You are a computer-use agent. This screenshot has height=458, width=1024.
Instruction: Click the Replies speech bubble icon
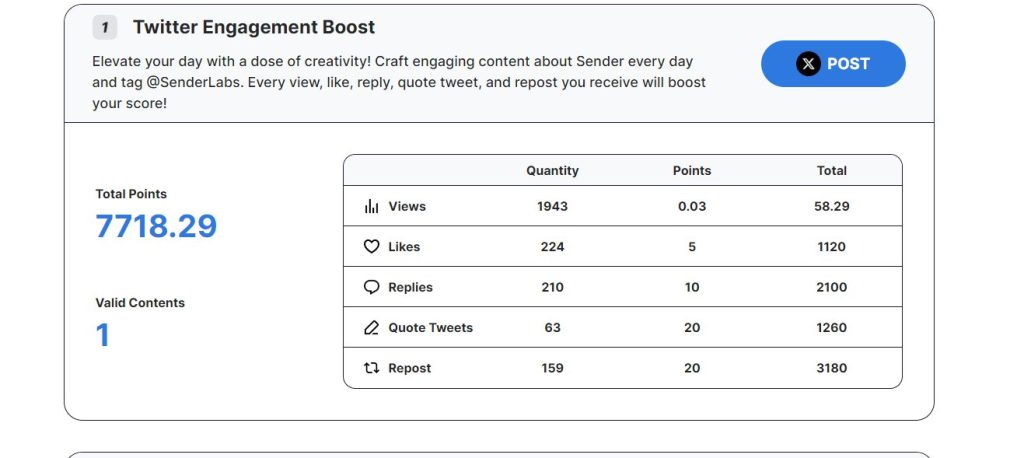click(372, 287)
